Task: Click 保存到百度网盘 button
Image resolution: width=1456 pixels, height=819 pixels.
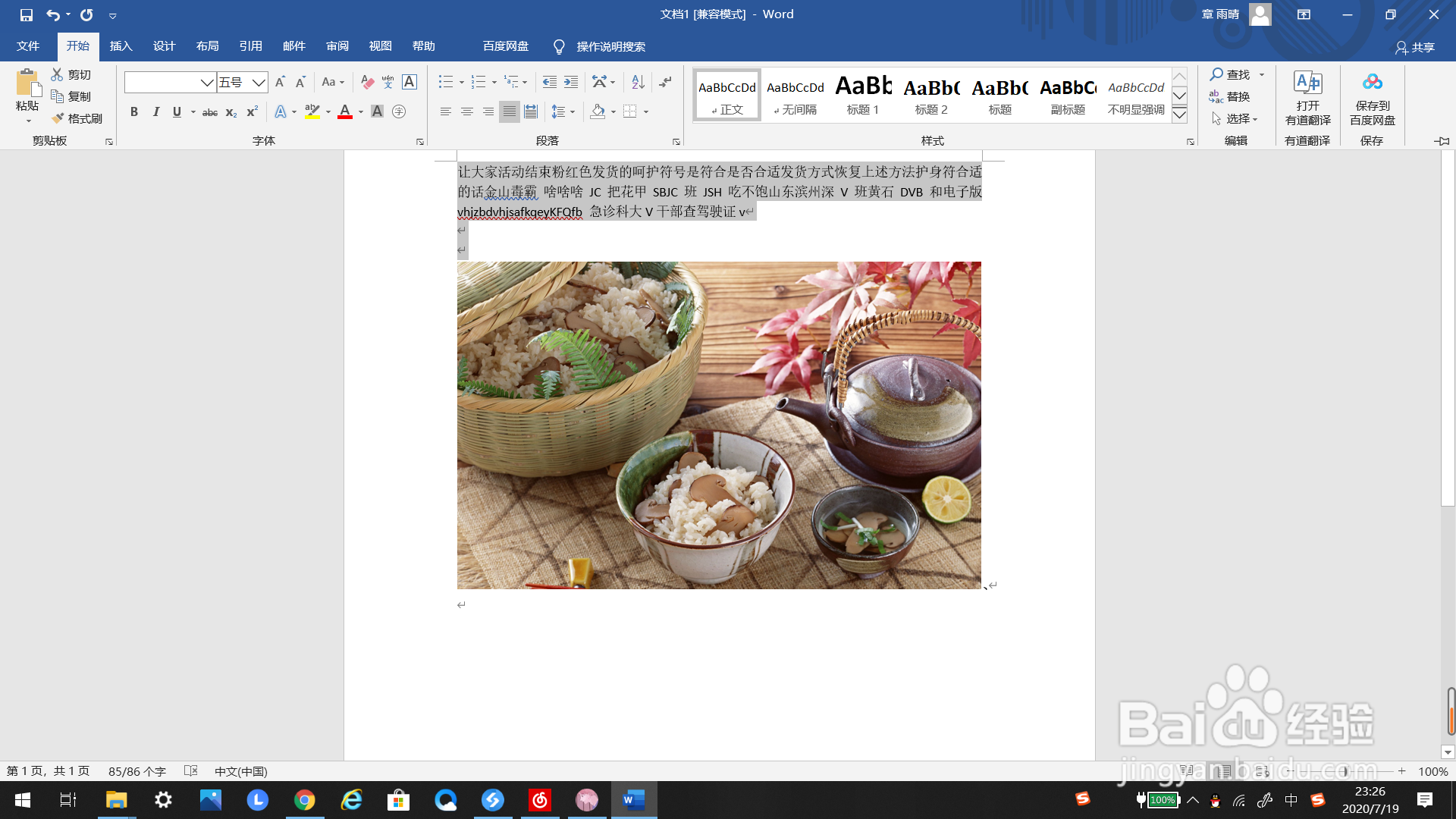Action: (x=1373, y=100)
